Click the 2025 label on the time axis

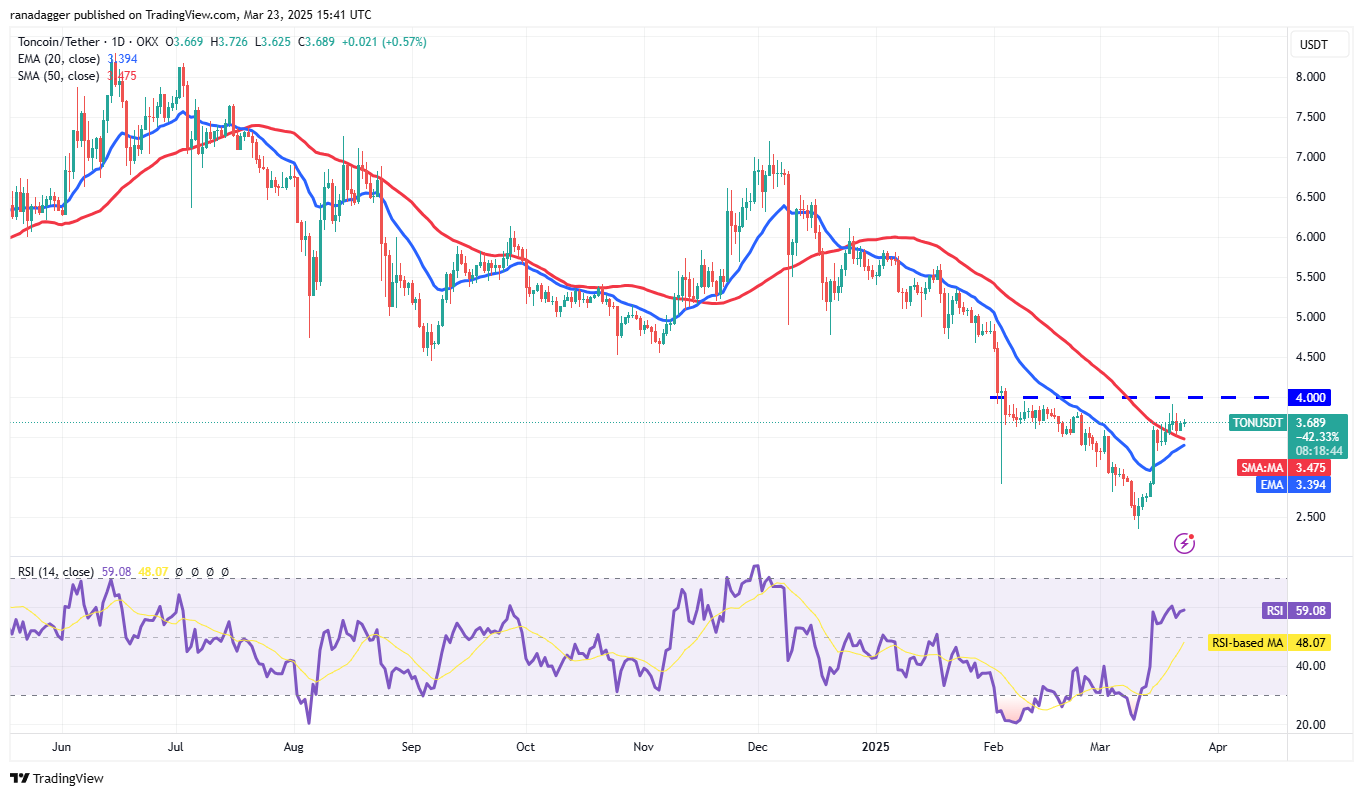876,746
